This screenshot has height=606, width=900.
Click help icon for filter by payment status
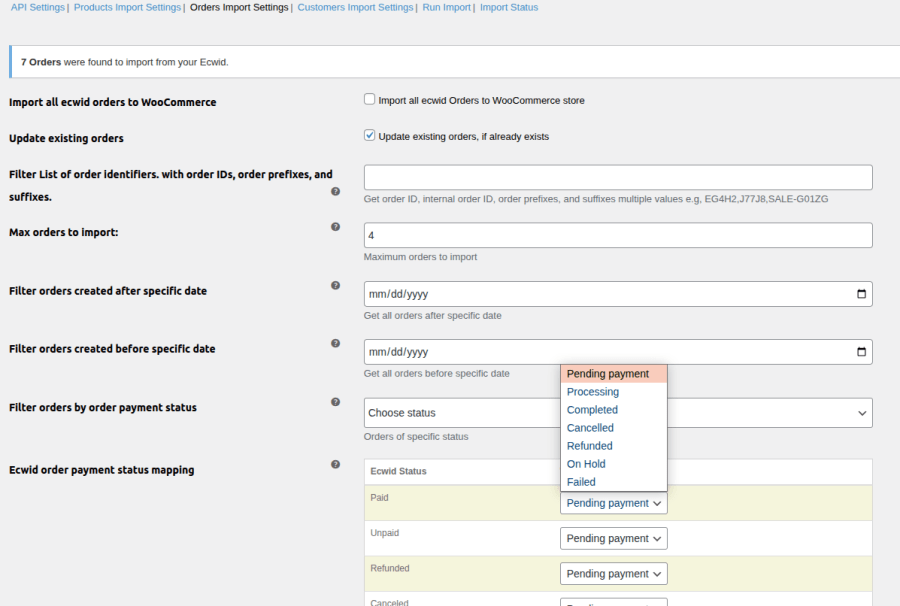(x=335, y=402)
